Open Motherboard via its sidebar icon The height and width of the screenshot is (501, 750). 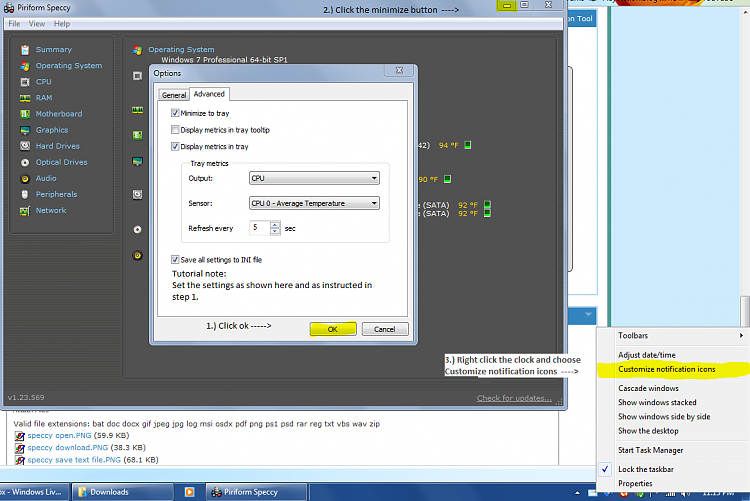25,114
